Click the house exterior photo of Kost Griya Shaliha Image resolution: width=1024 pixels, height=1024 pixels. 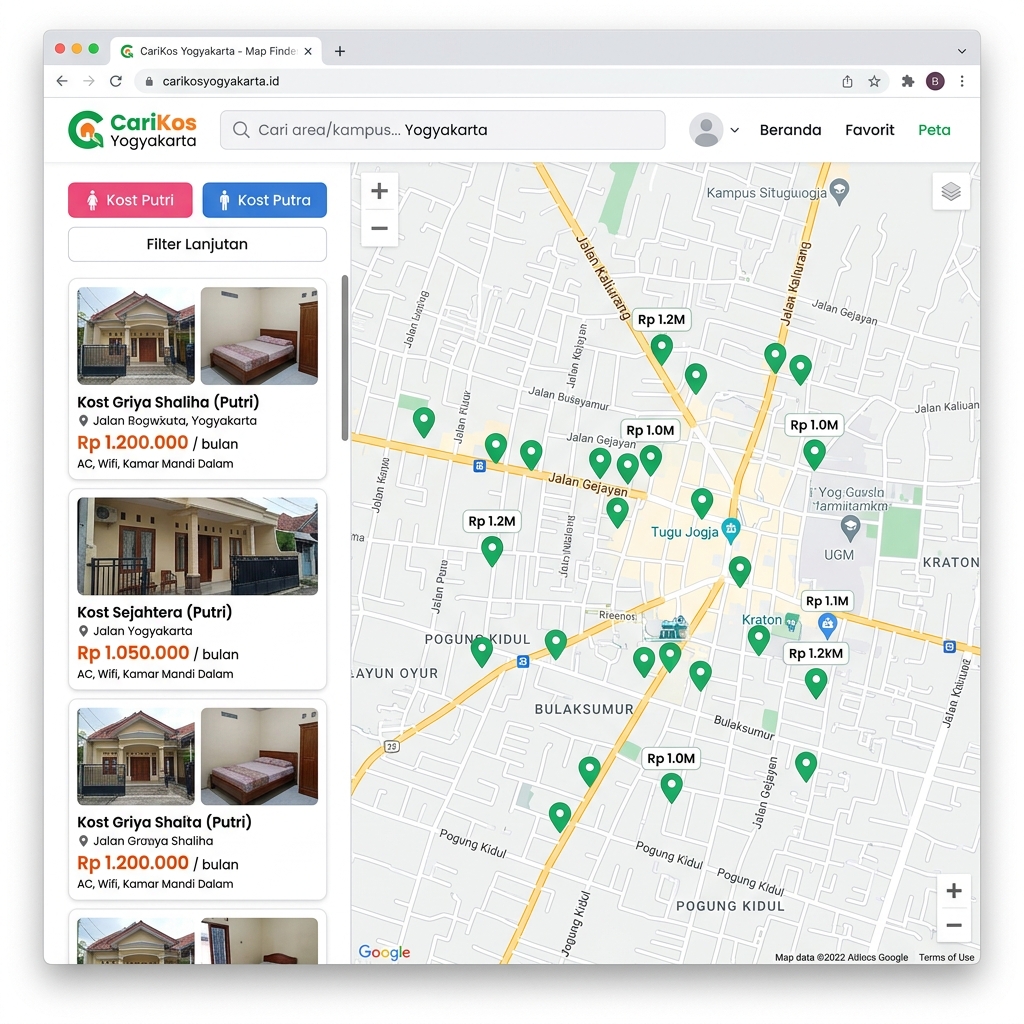pyautogui.click(x=136, y=336)
